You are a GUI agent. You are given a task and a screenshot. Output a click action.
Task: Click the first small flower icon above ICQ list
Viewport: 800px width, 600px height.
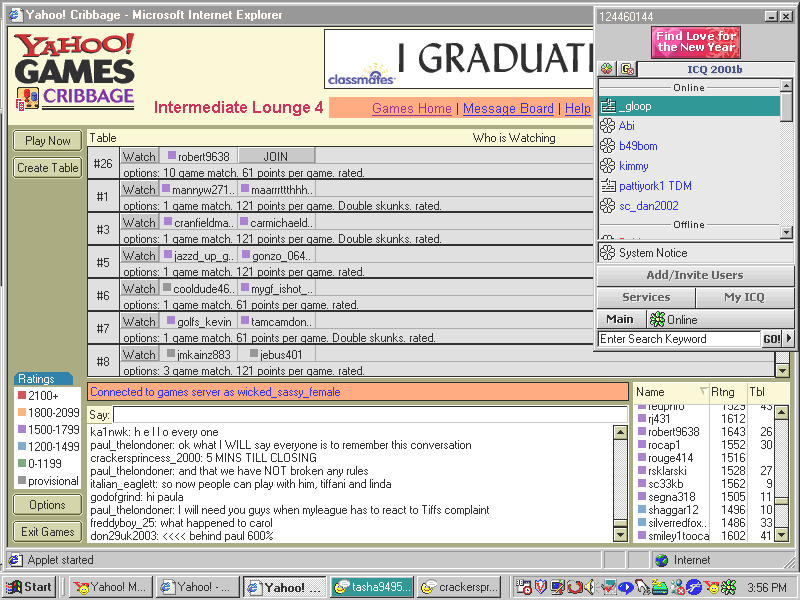pos(607,69)
